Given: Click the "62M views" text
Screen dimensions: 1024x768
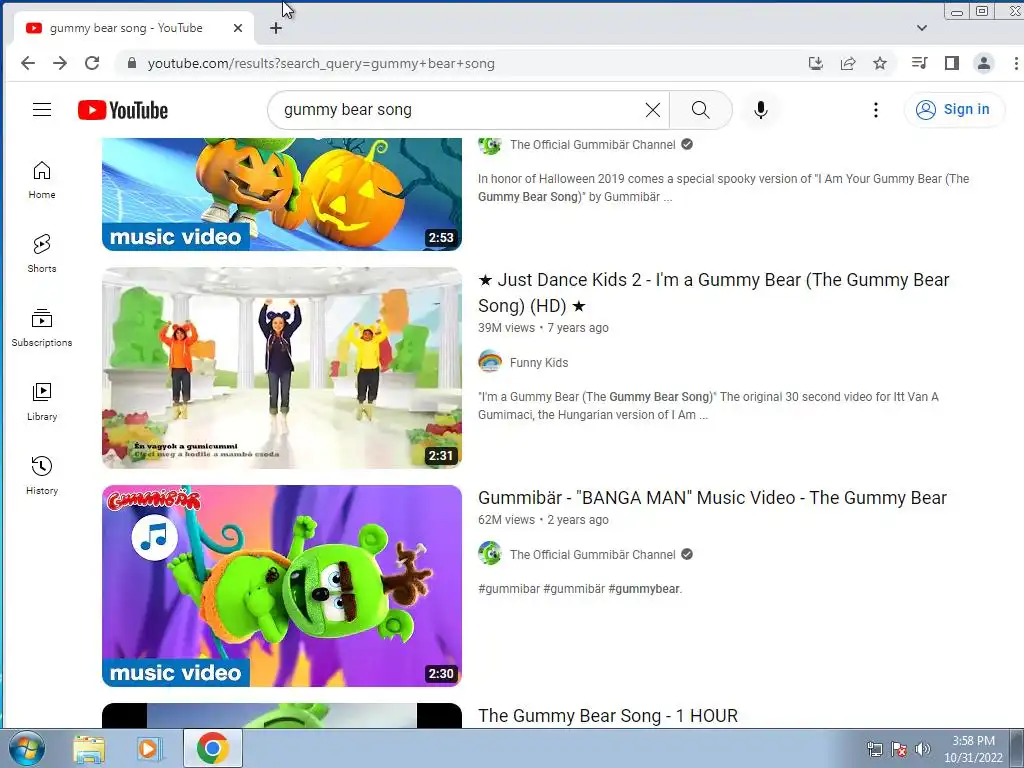Looking at the screenshot, I should point(506,520).
